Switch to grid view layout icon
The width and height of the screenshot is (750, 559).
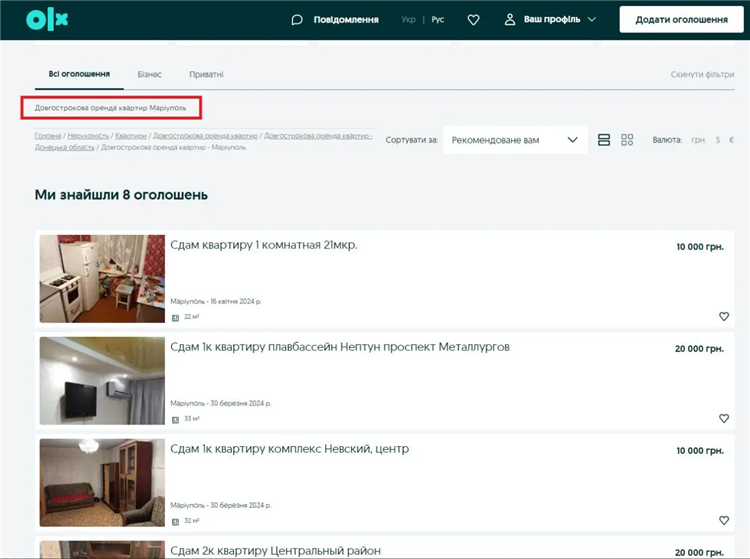627,140
